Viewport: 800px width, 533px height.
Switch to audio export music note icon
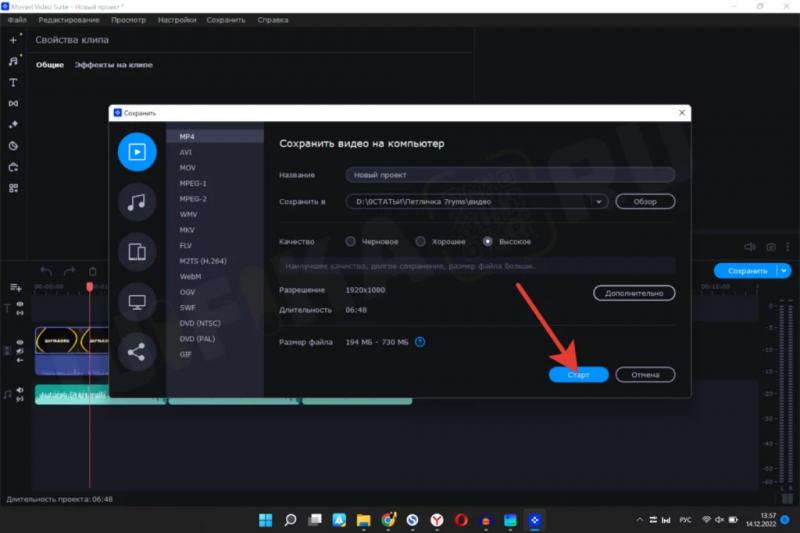click(x=137, y=203)
